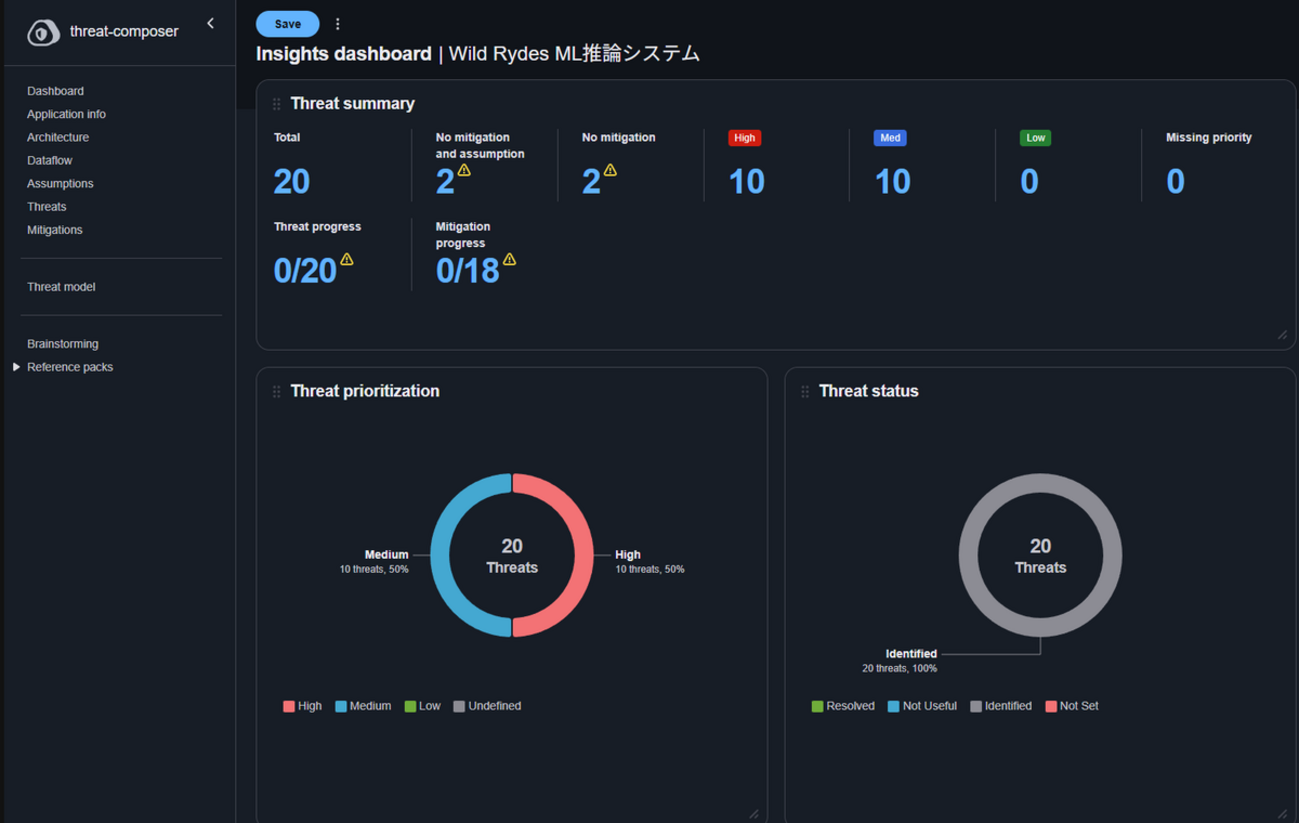Image resolution: width=1299 pixels, height=823 pixels.
Task: Toggle the Not Set legend entry
Action: [1072, 706]
